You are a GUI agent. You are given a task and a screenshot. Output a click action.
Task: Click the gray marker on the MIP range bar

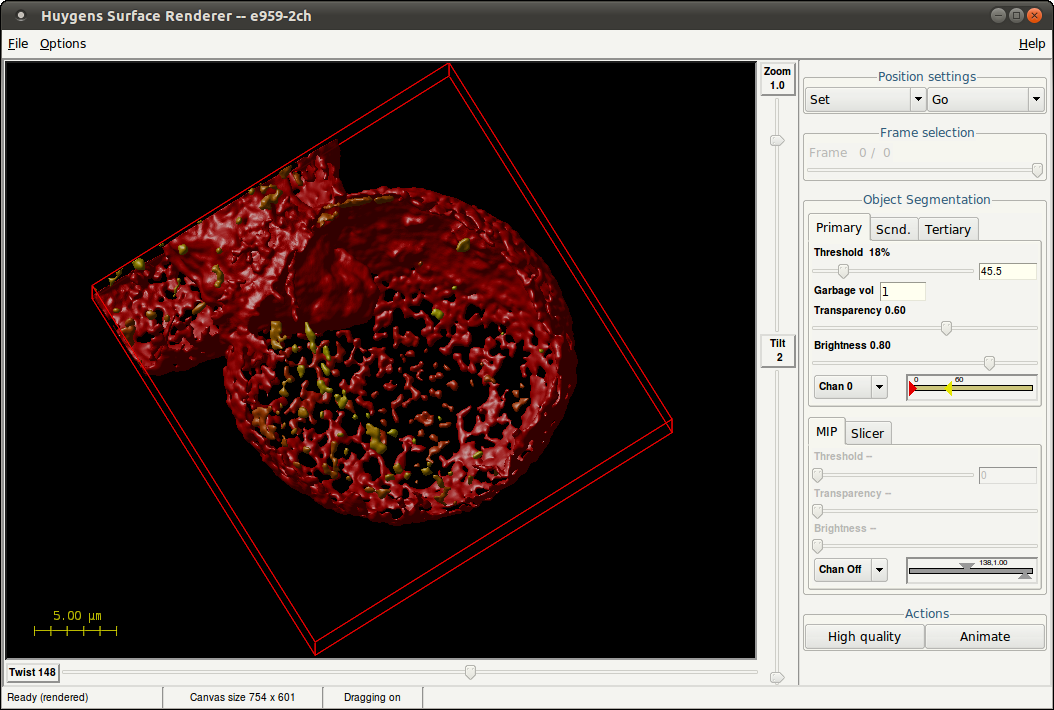[966, 567]
